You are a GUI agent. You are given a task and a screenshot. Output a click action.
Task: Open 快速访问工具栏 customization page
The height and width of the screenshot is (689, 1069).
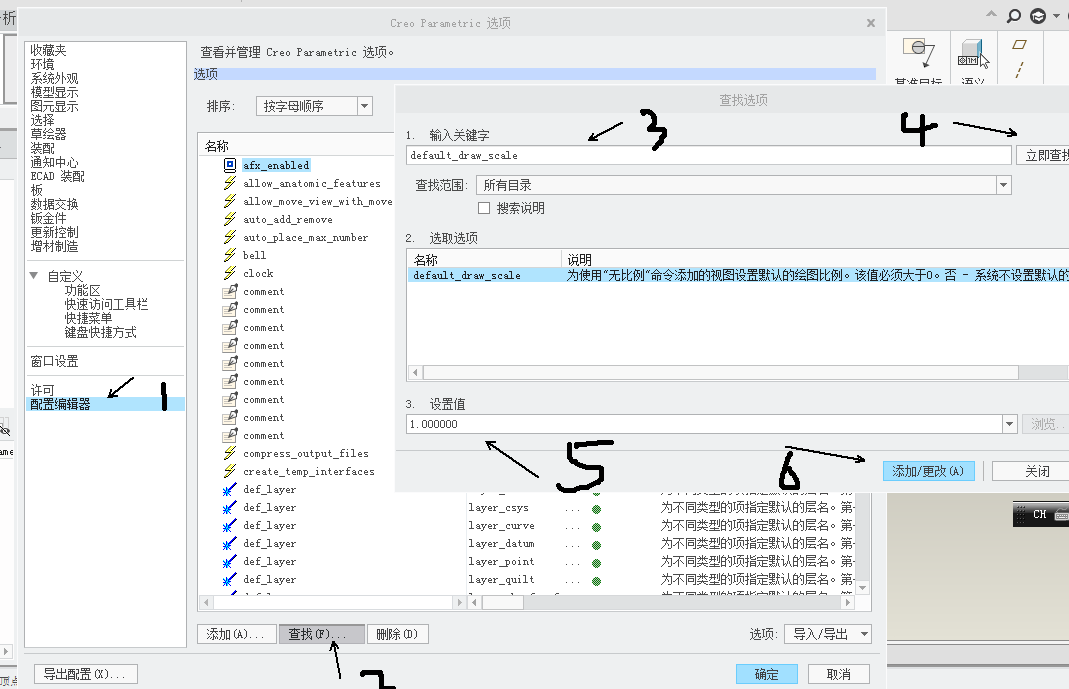tap(106, 304)
